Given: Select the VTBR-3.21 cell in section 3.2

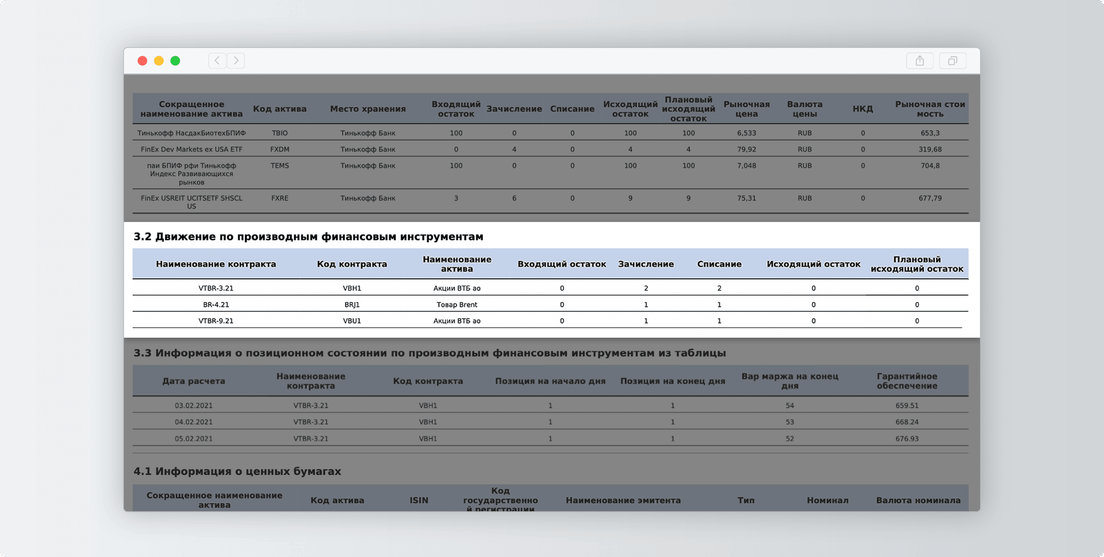Looking at the screenshot, I should click(216, 288).
